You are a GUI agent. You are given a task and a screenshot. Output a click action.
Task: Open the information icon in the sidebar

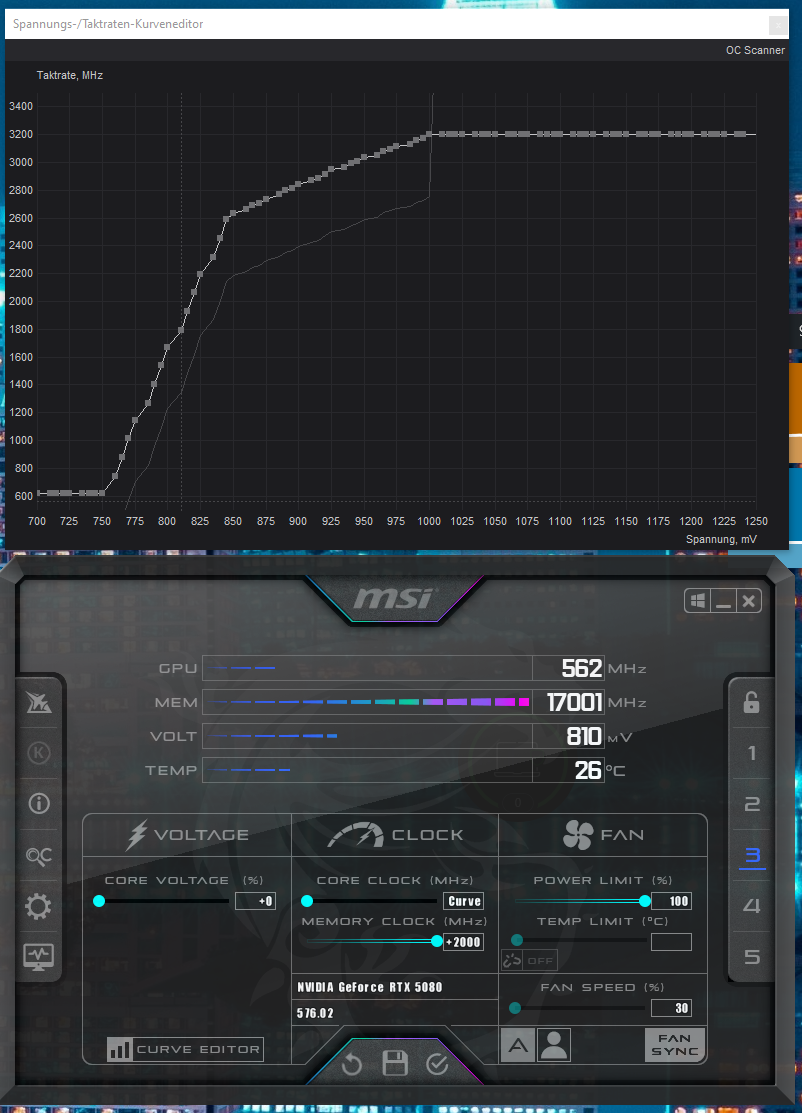click(38, 804)
